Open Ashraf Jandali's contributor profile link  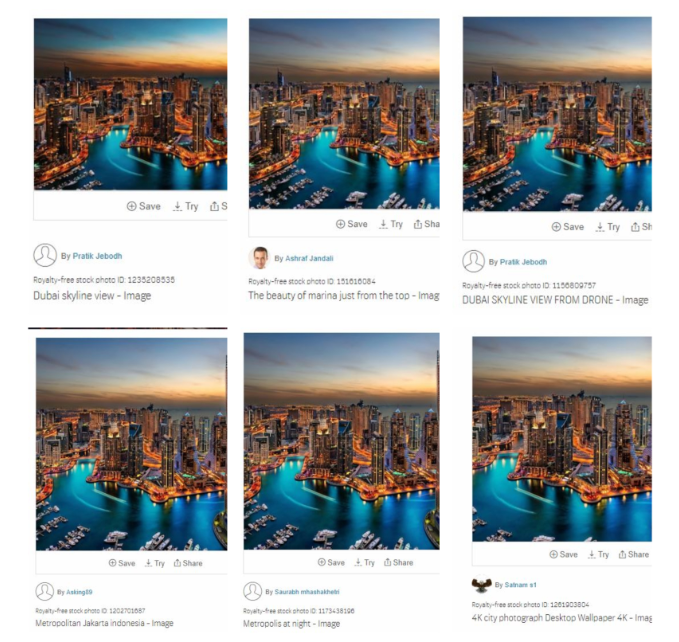pyautogui.click(x=309, y=258)
